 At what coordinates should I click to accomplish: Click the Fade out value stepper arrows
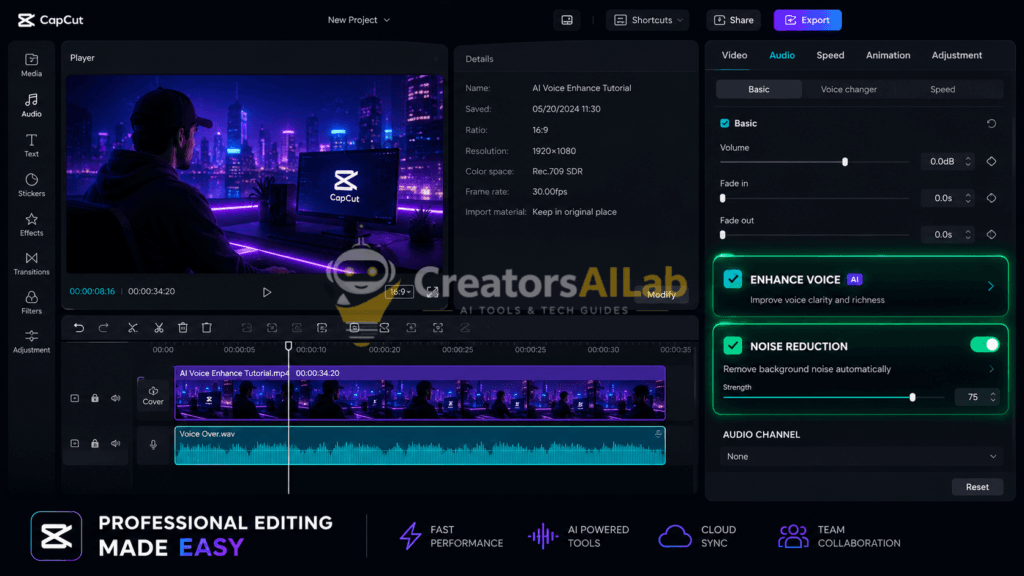pos(968,234)
